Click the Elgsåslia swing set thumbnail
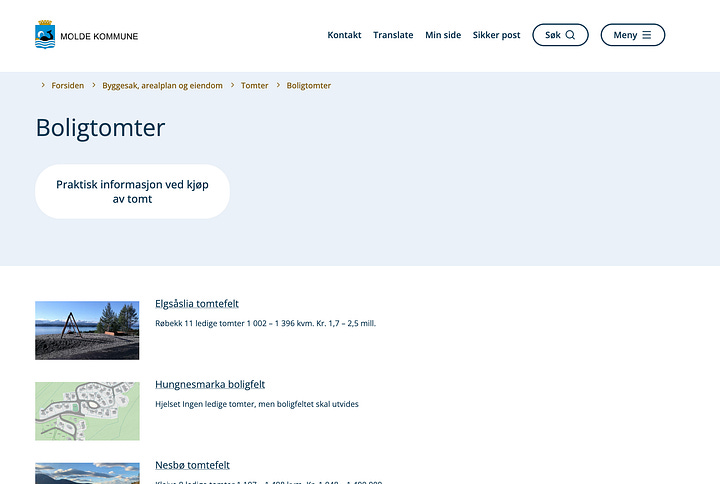The height and width of the screenshot is (484, 720). [x=87, y=330]
